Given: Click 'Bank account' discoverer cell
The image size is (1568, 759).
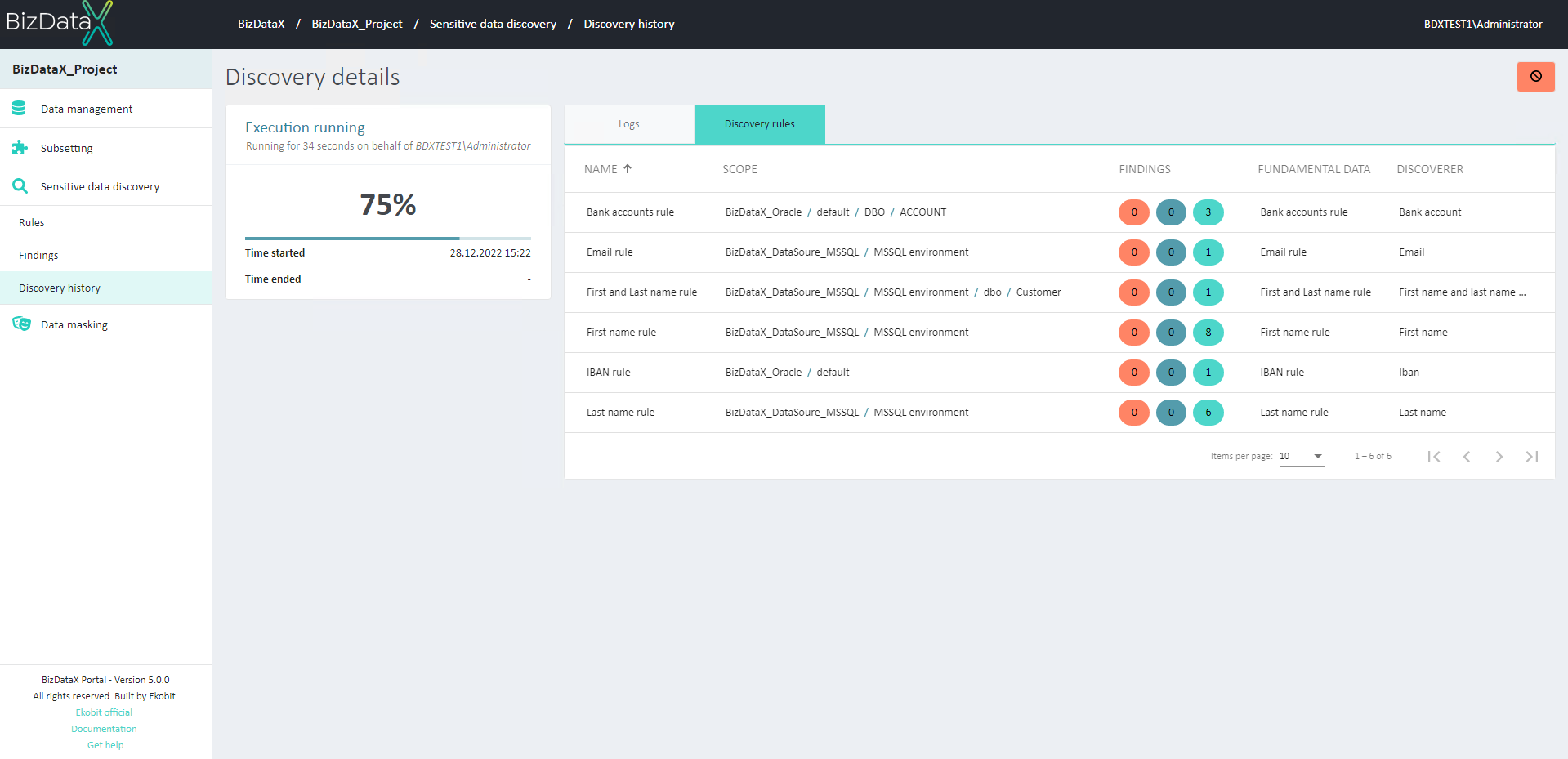Looking at the screenshot, I should point(1430,212).
